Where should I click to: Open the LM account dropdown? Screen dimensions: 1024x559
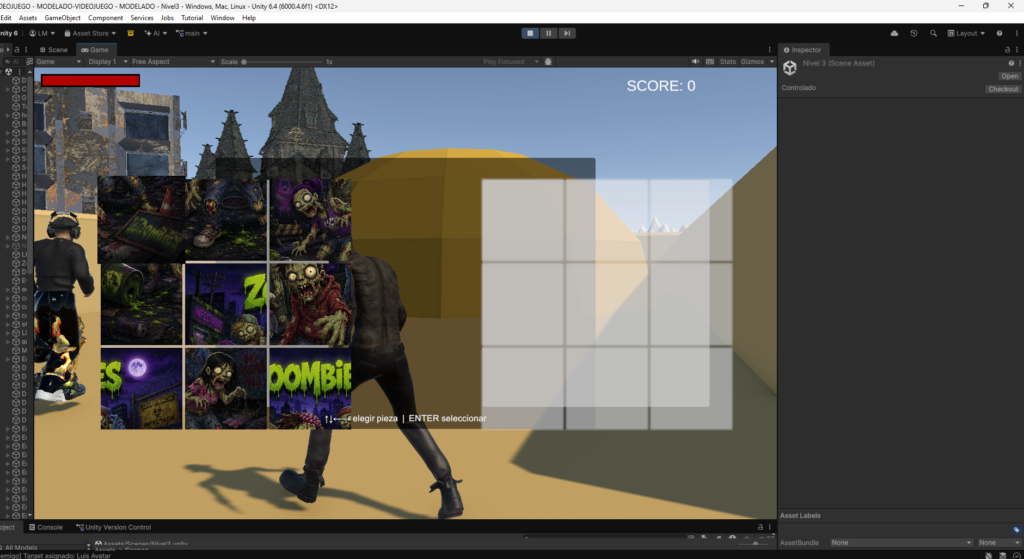coord(42,33)
